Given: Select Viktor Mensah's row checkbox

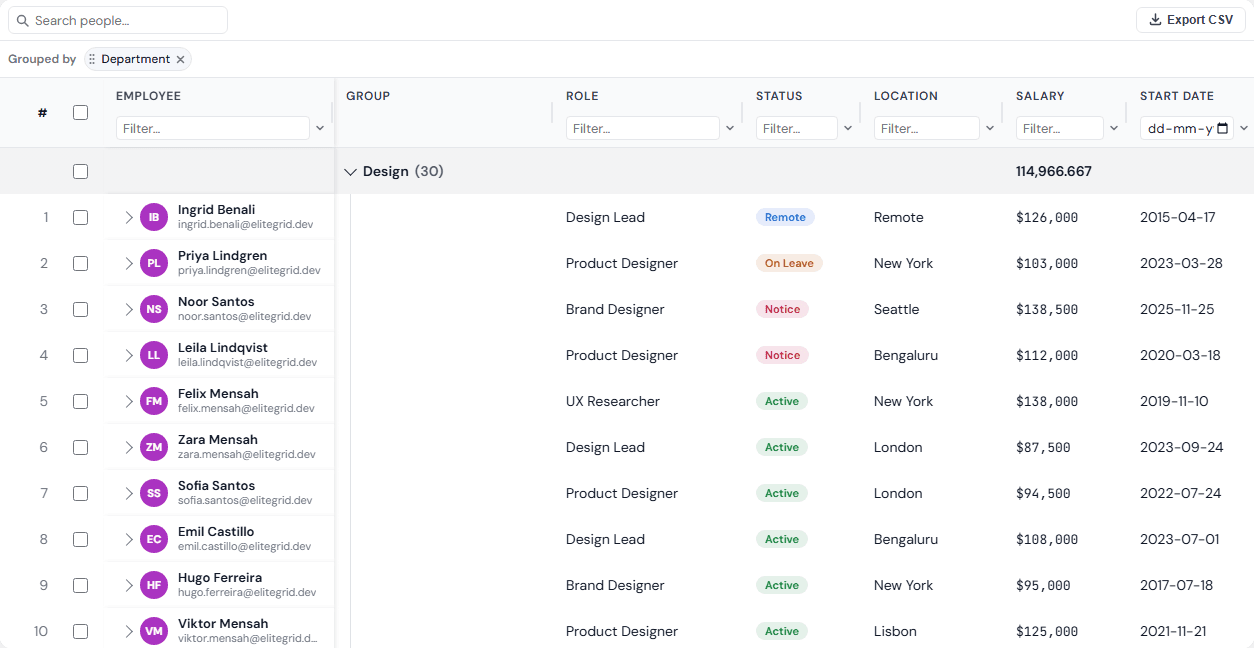Looking at the screenshot, I should click(81, 631).
